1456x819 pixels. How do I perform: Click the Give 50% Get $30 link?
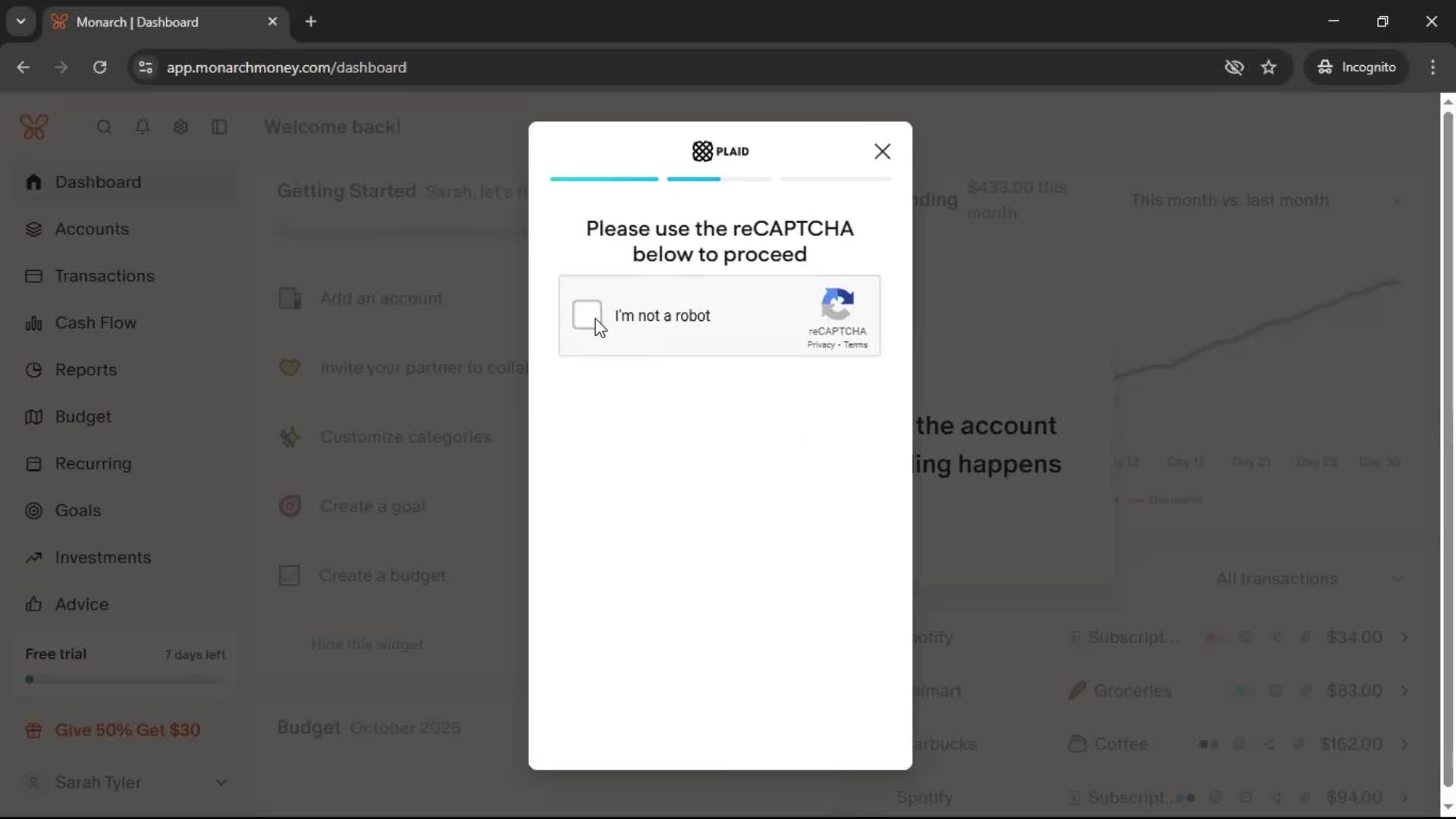point(127,730)
